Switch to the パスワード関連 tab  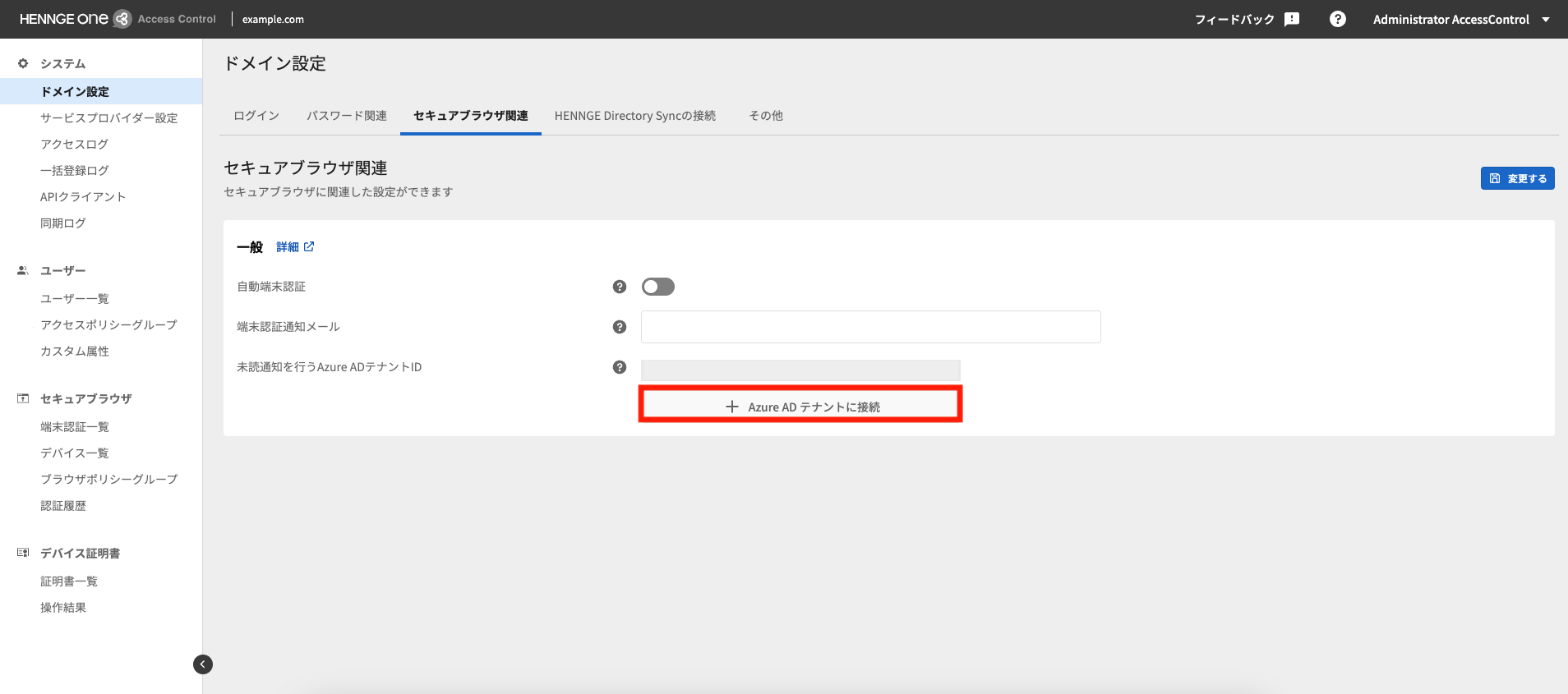pyautogui.click(x=346, y=116)
